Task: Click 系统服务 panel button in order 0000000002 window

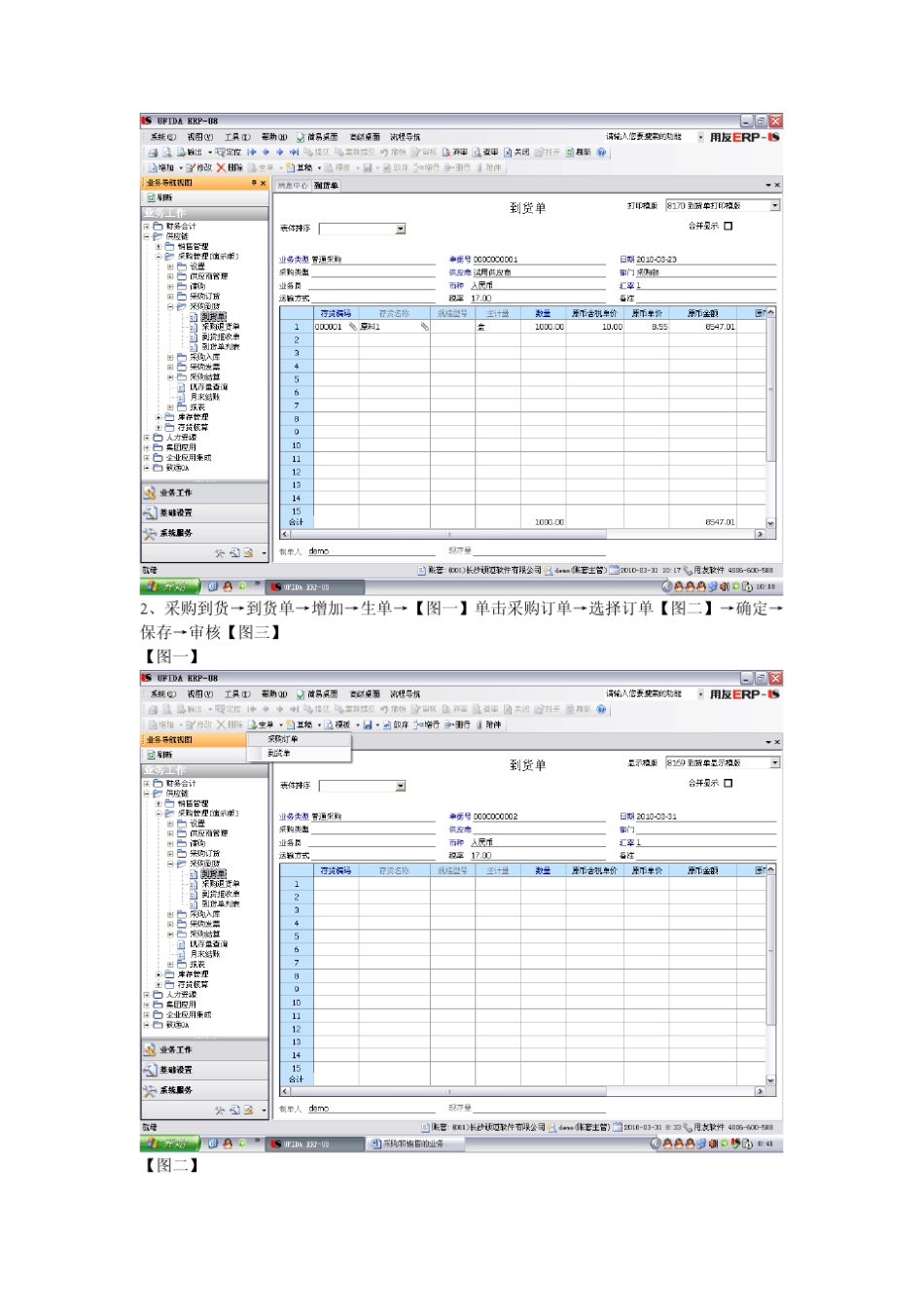Action: [x=205, y=1091]
